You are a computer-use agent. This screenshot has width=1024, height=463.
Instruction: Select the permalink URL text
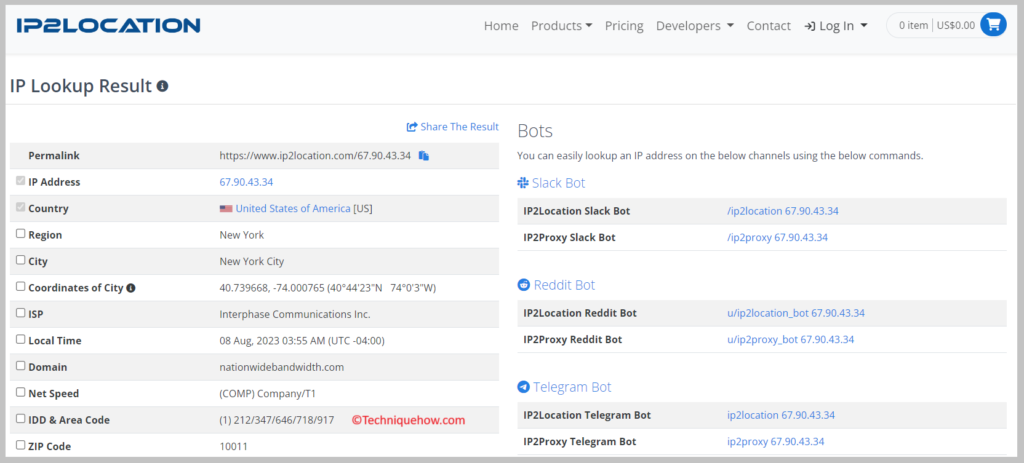(315, 156)
